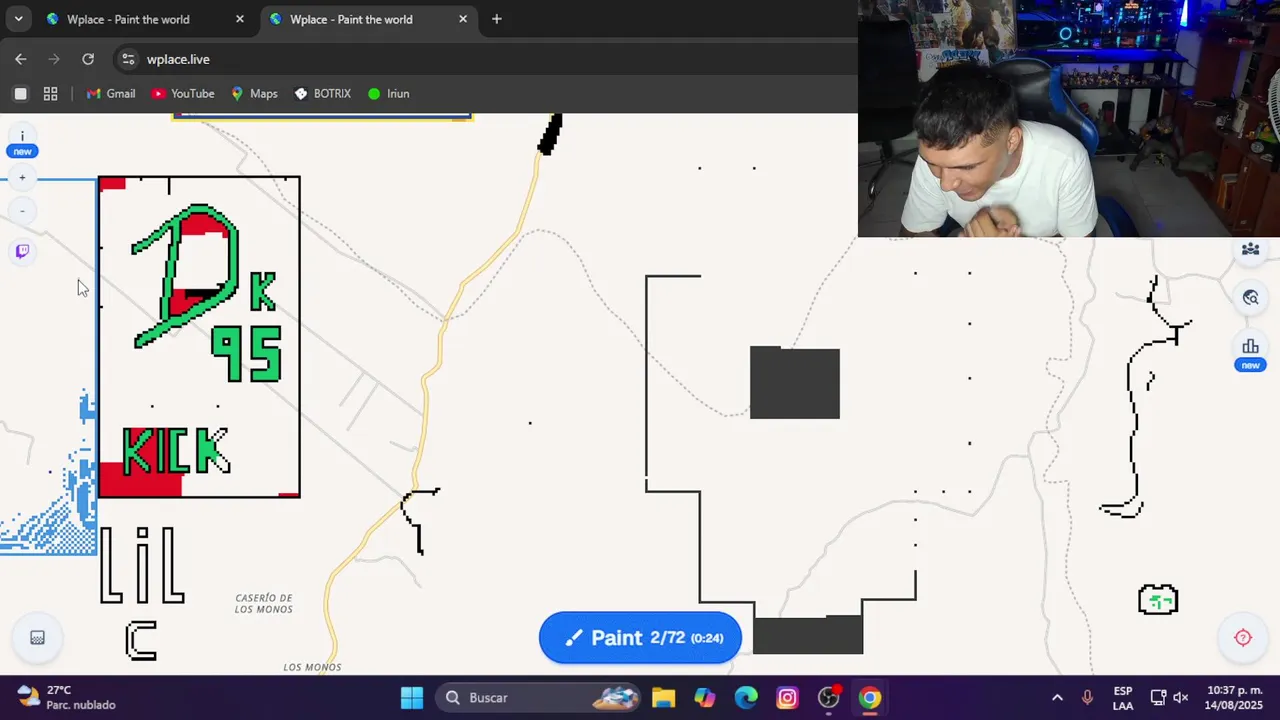The image size is (1280, 720).
Task: Zoom in on the map with plus
Action: (x=22, y=178)
